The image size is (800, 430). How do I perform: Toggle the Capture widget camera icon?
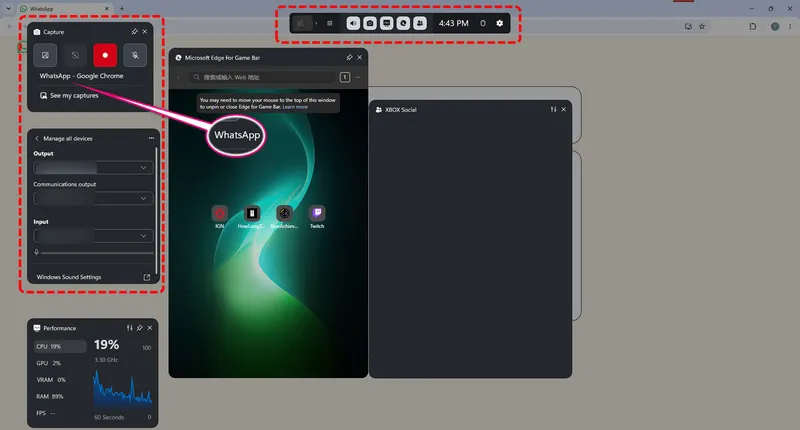click(370, 23)
